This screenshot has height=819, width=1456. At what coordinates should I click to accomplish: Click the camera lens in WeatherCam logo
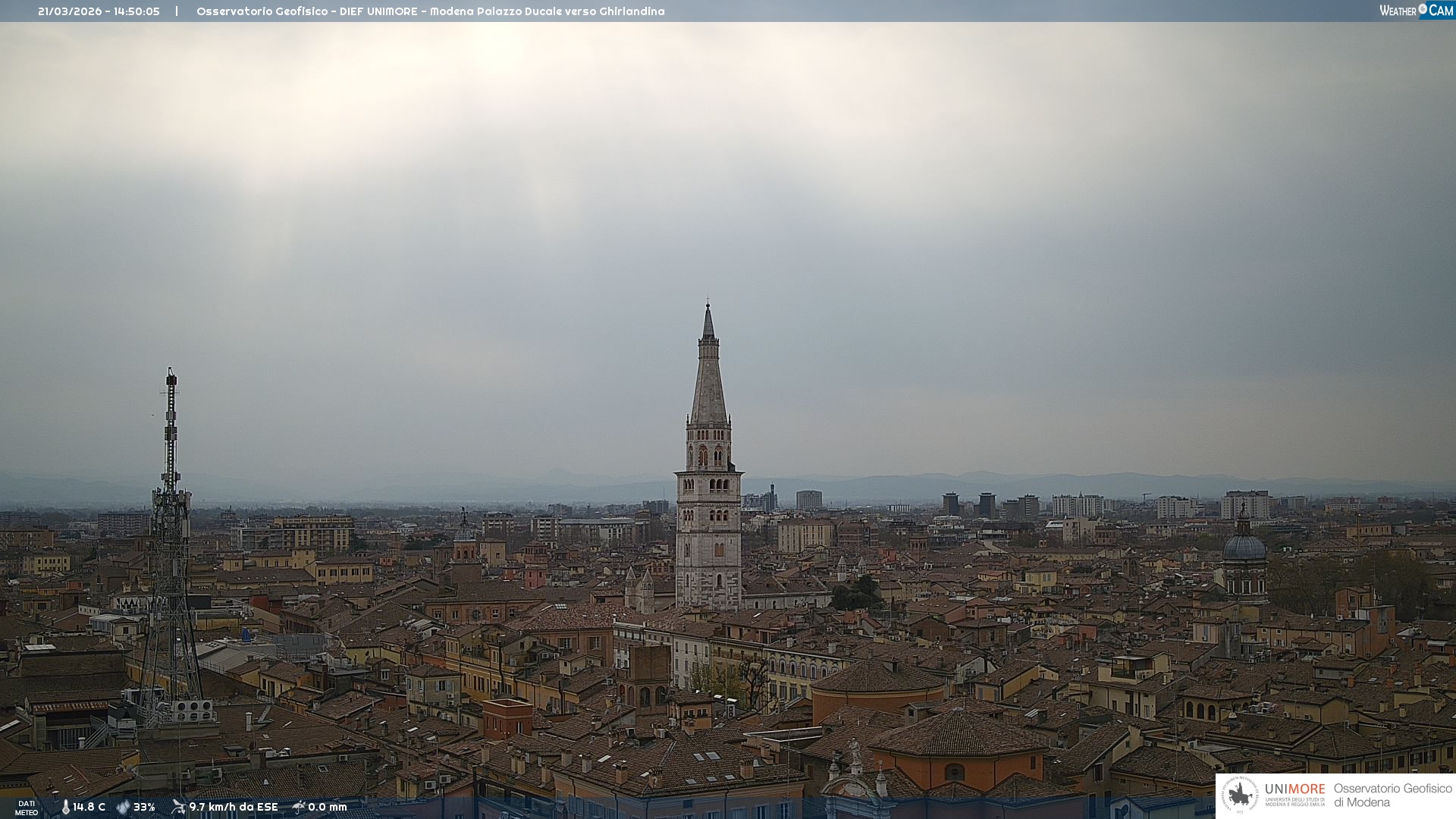tap(1423, 9)
